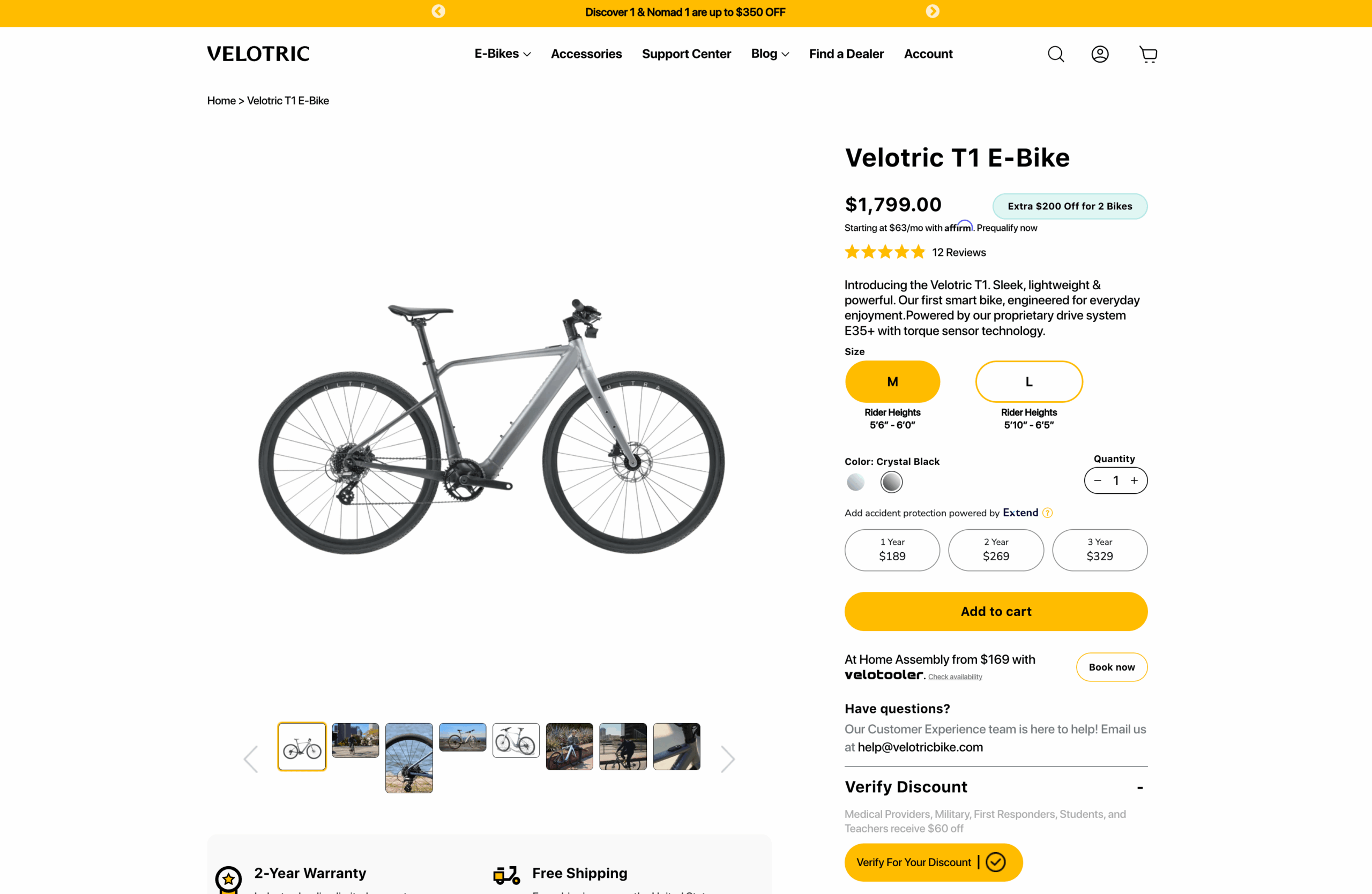Show next gallery thumbnails with right arrow
The height and width of the screenshot is (894, 1372).
(x=728, y=758)
